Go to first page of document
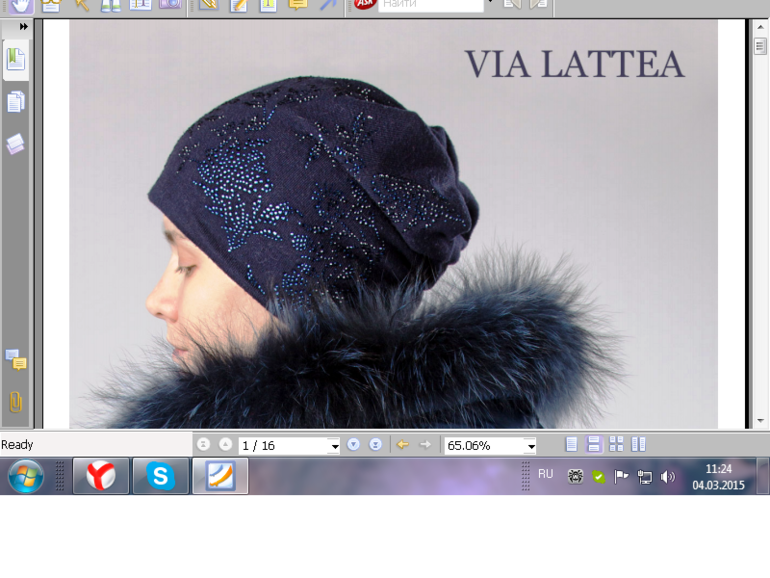Viewport: 770px width, 578px height. (204, 445)
